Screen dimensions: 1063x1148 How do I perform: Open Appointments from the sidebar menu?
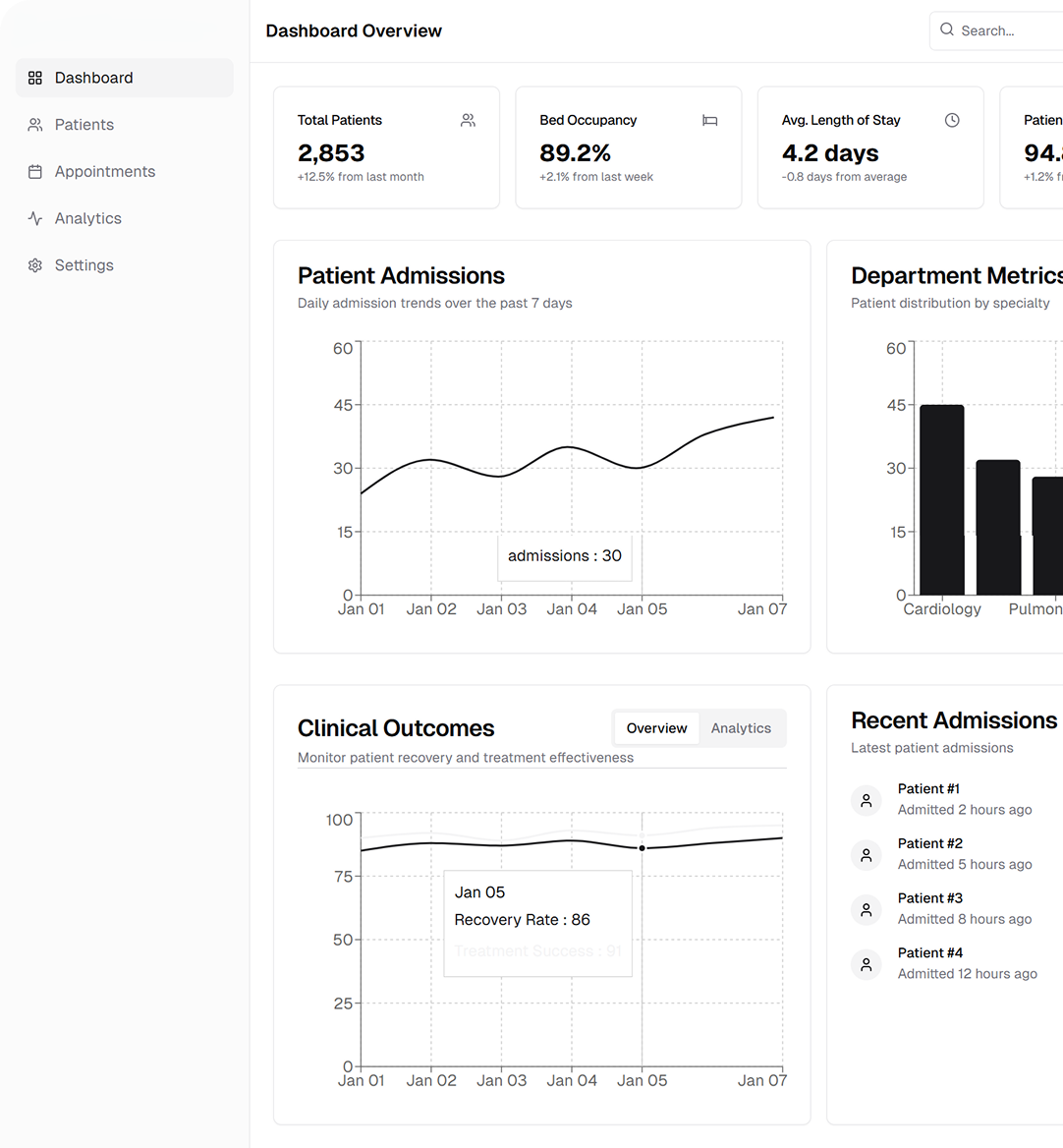pos(105,172)
